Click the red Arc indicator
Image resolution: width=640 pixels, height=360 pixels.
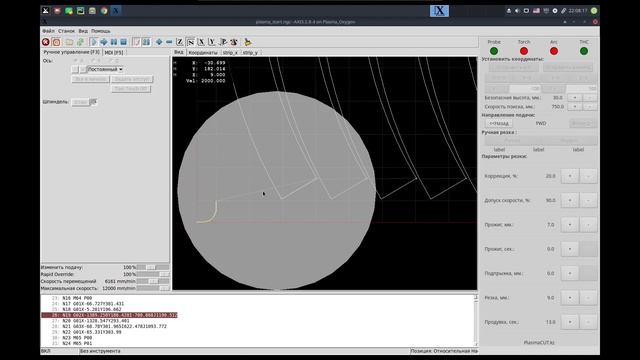554,51
